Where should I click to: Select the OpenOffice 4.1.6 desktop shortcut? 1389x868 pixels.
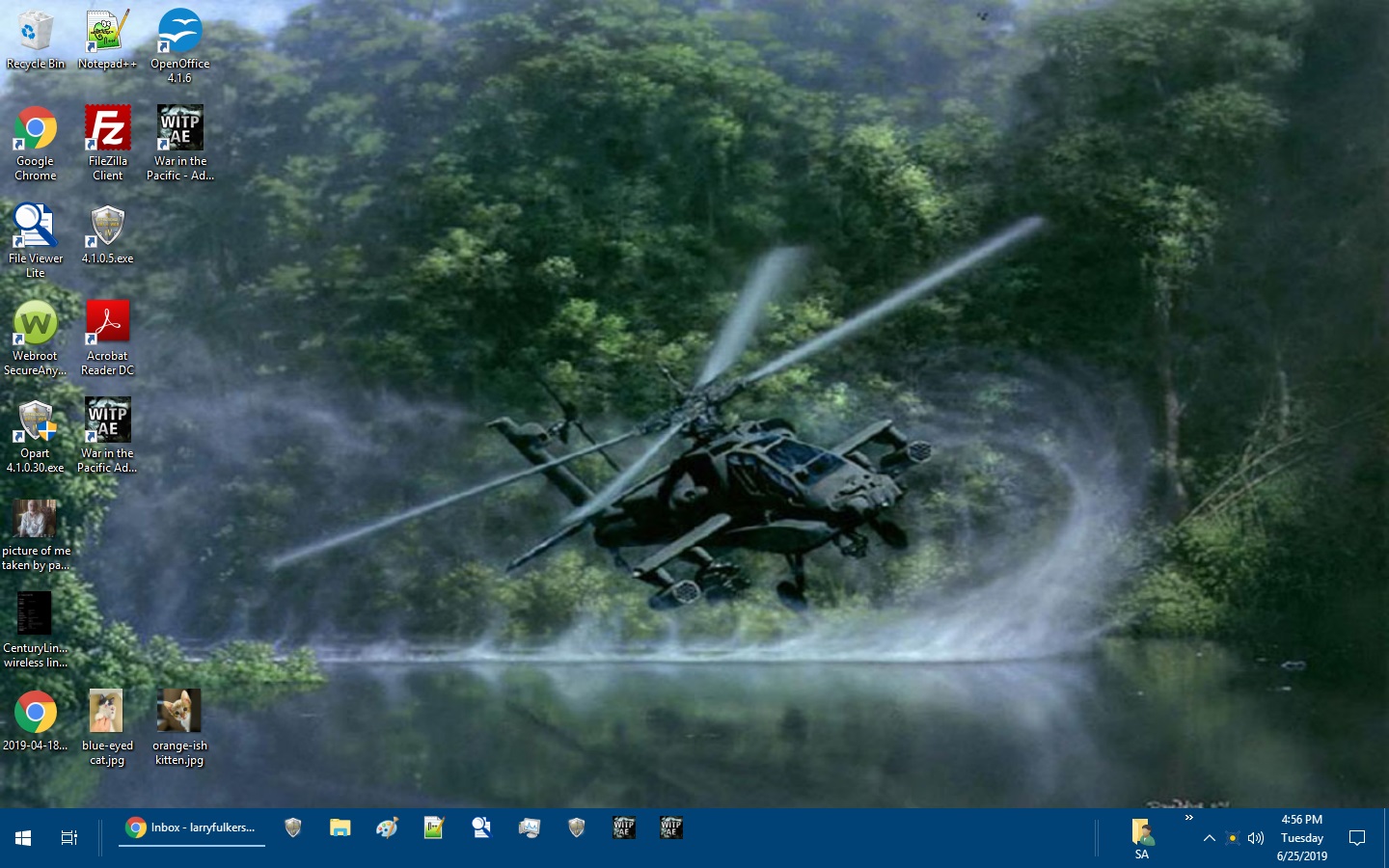click(179, 46)
